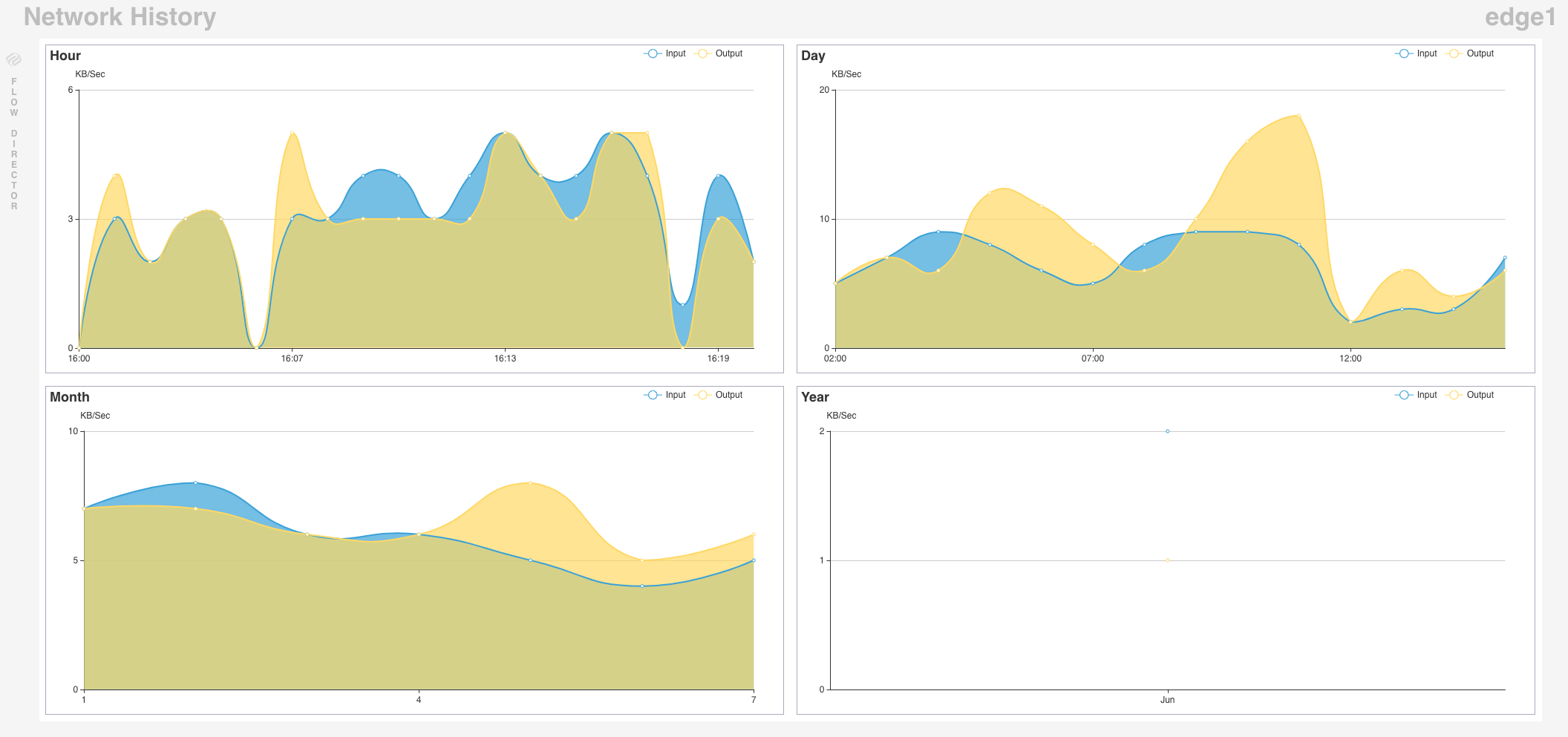Screen dimensions: 1568x737
Task: Click Output legend circle in Day chart
Action: click(x=1454, y=53)
